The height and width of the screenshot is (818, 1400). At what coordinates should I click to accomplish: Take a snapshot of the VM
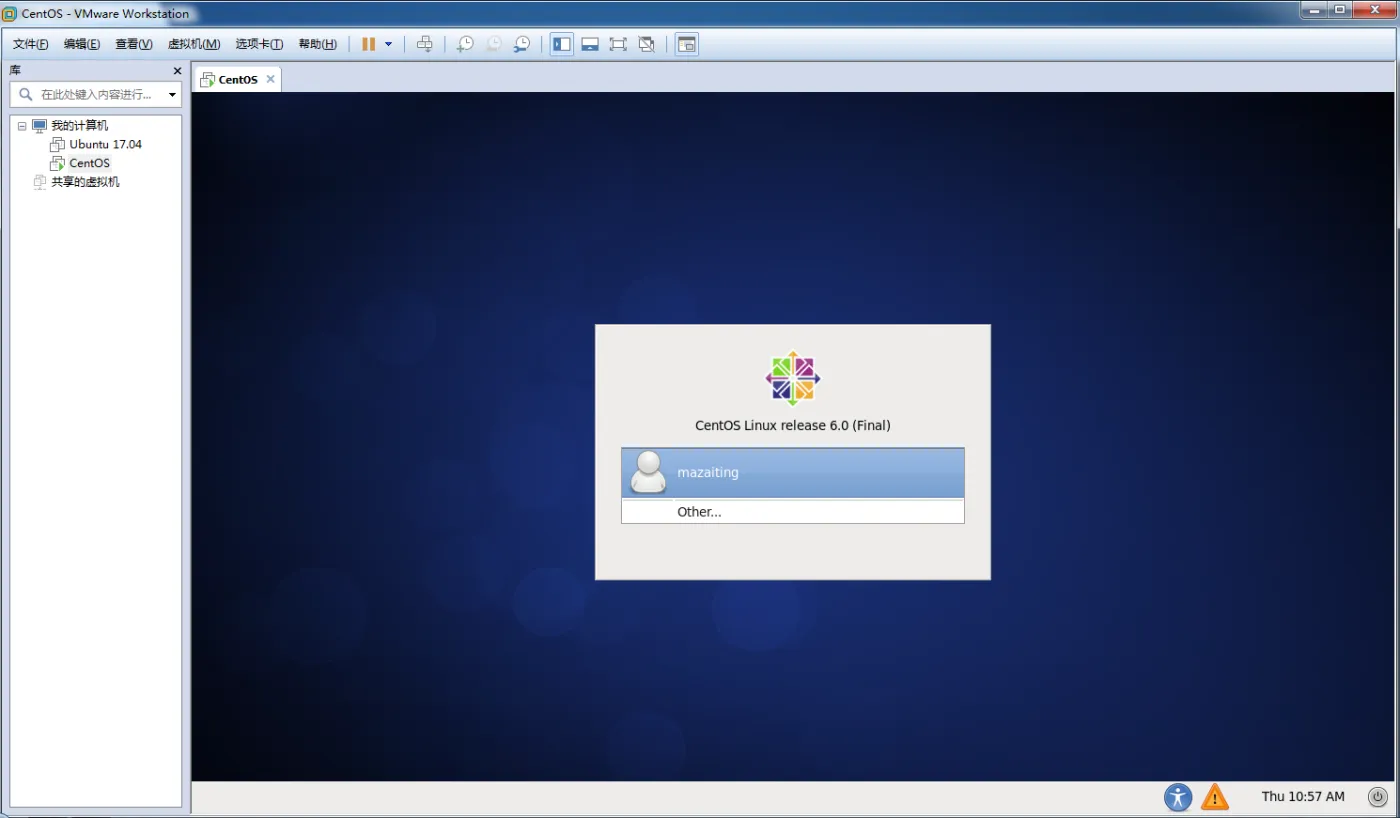[465, 44]
